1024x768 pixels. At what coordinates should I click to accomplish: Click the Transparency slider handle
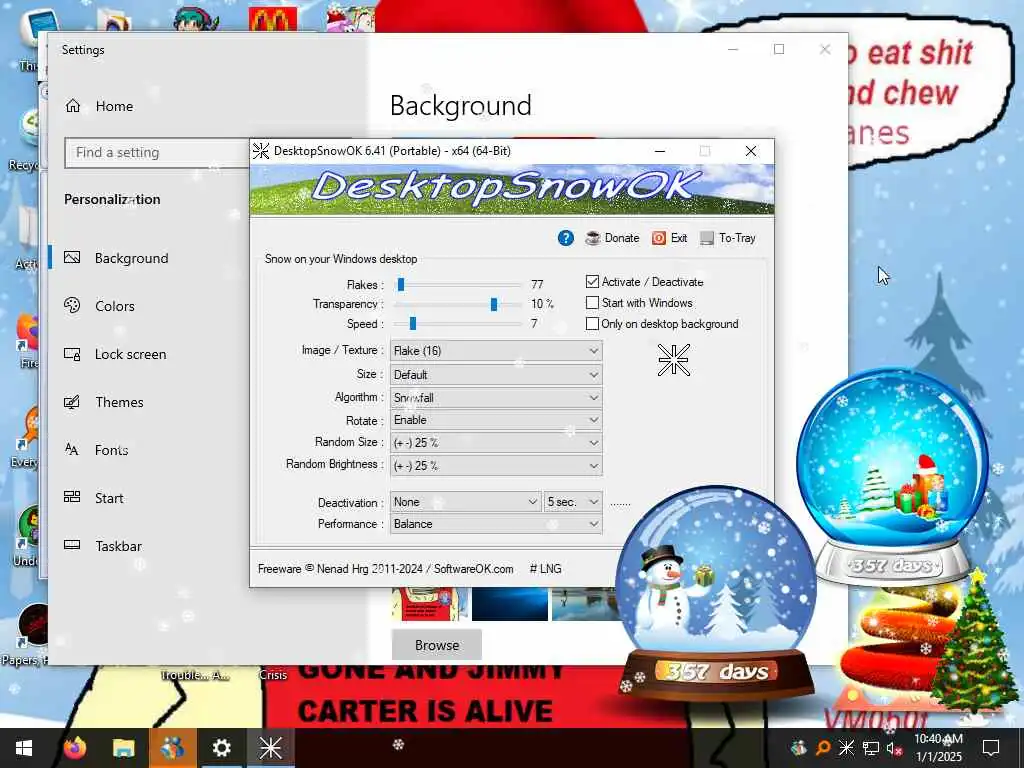494,304
